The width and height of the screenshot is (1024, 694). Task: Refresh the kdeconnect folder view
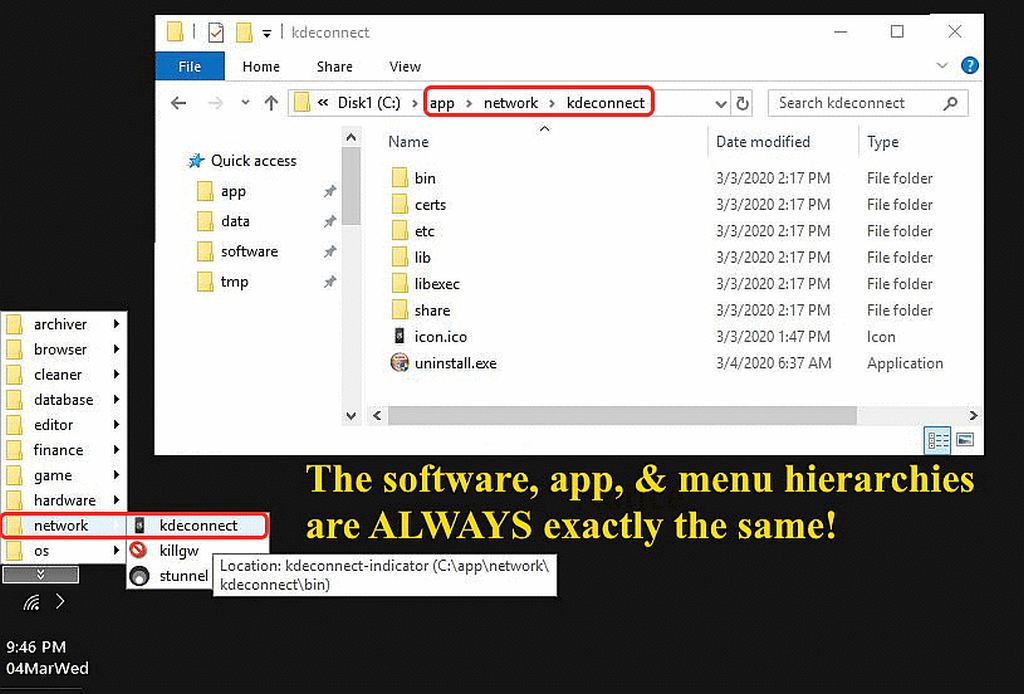point(743,103)
